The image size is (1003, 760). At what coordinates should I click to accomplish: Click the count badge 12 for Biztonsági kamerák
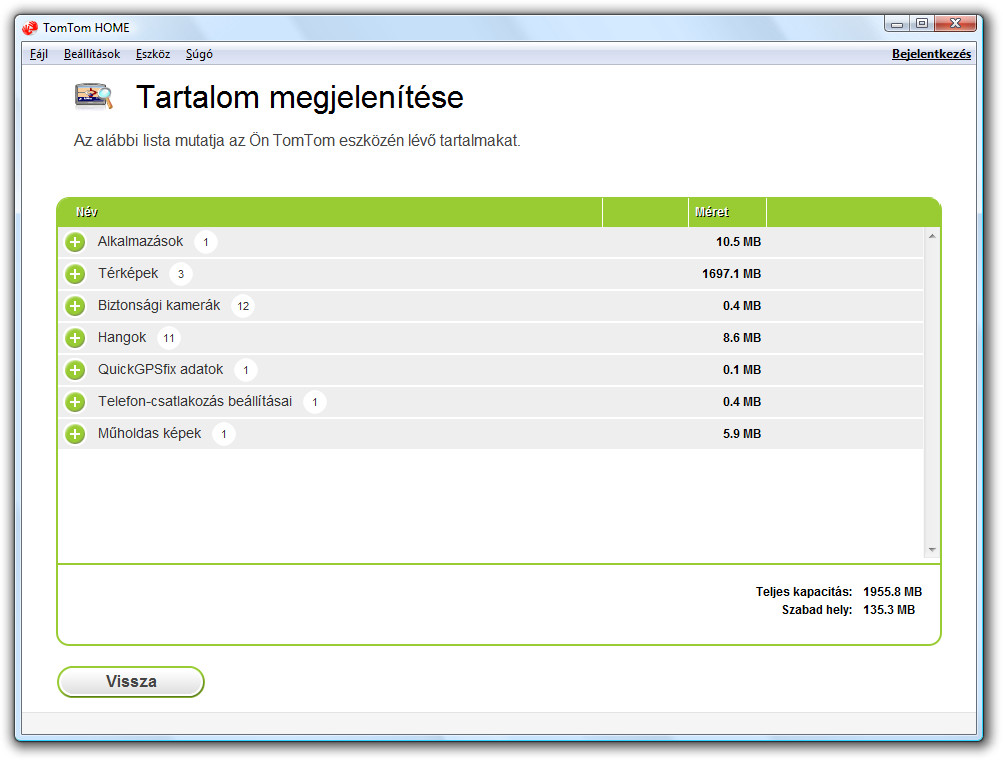243,306
